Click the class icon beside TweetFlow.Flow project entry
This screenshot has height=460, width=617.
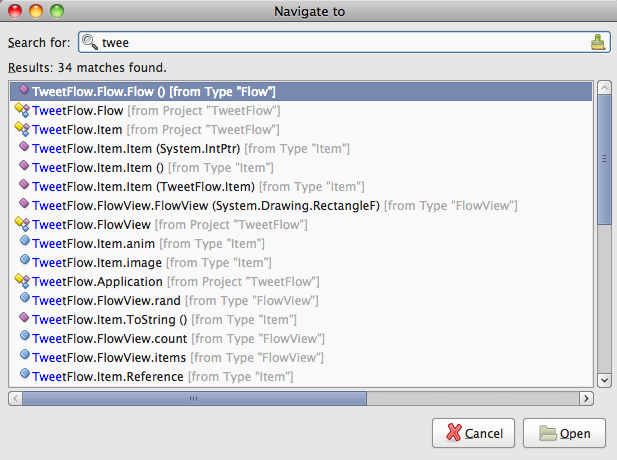(x=23, y=110)
